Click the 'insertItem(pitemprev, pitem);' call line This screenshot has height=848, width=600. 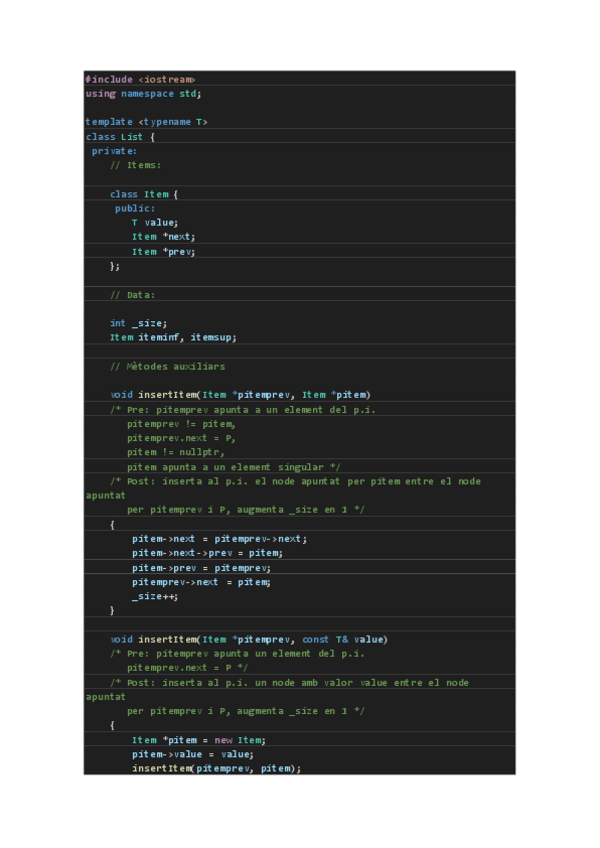[215, 768]
